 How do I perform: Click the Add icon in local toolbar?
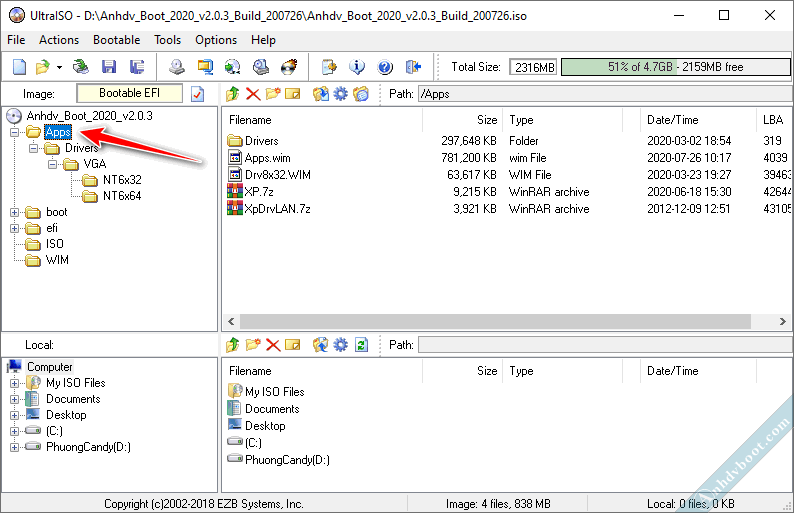tap(321, 345)
